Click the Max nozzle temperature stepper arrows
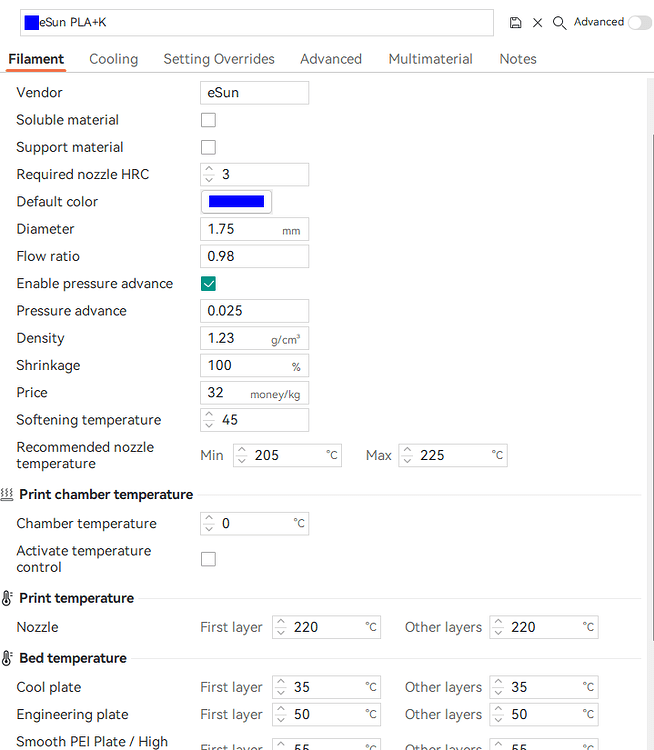The width and height of the screenshot is (654, 750). [407, 455]
